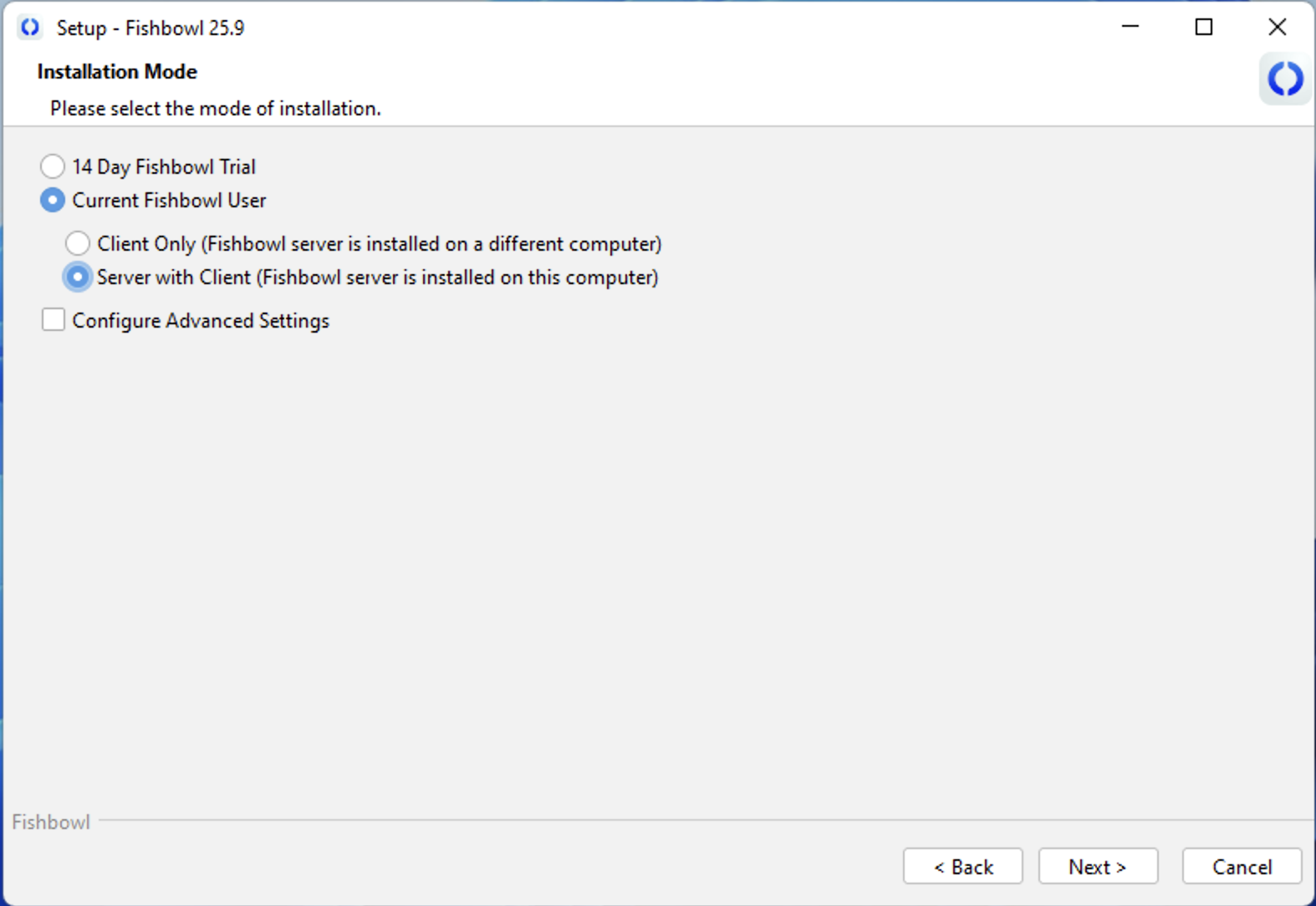Select the 14 Day Fishbowl Trial option
Image resolution: width=1316 pixels, height=906 pixels.
(53, 166)
